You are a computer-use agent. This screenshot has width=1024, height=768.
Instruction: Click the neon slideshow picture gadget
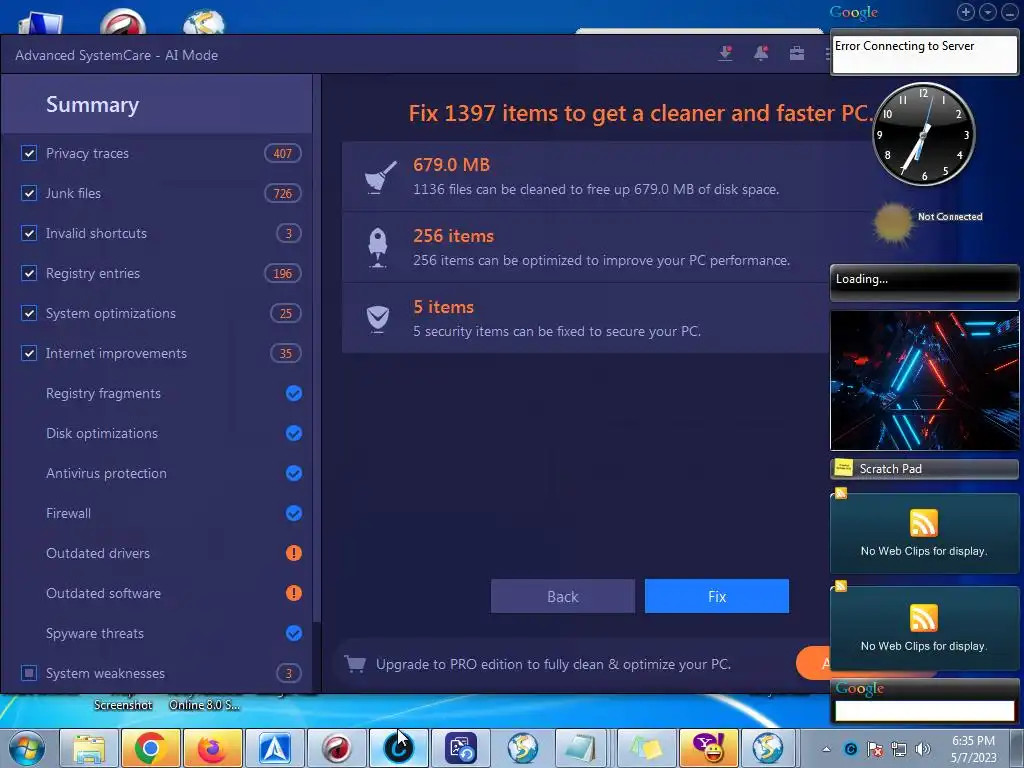(x=925, y=380)
